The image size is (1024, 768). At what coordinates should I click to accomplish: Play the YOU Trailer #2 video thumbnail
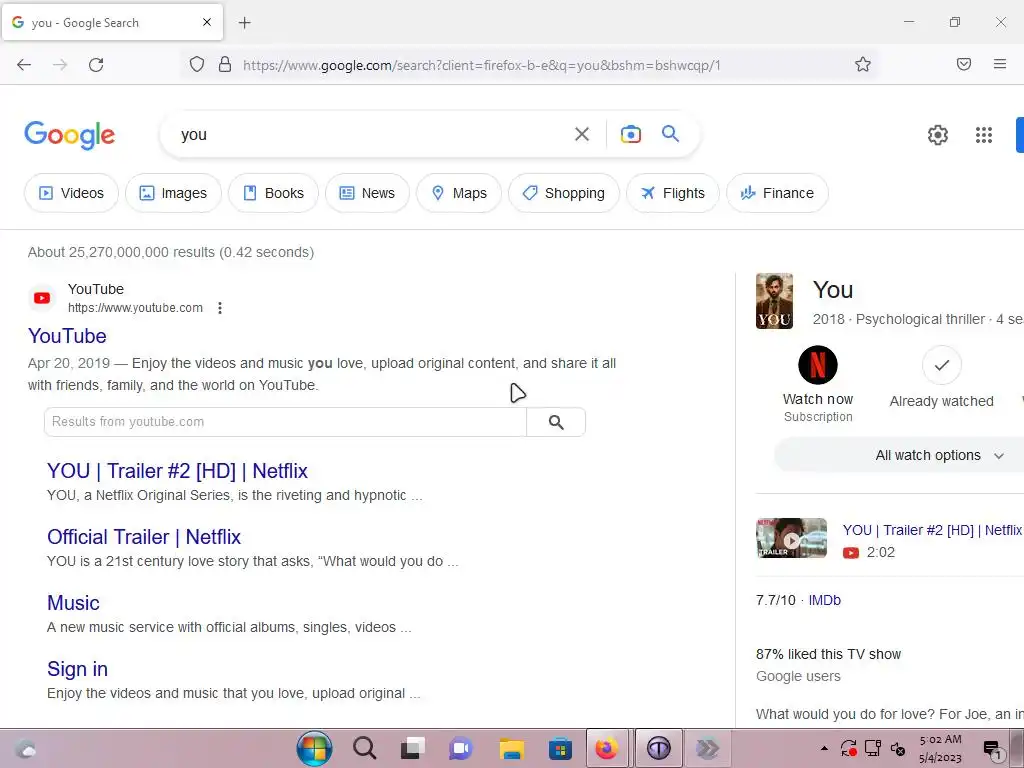point(792,538)
